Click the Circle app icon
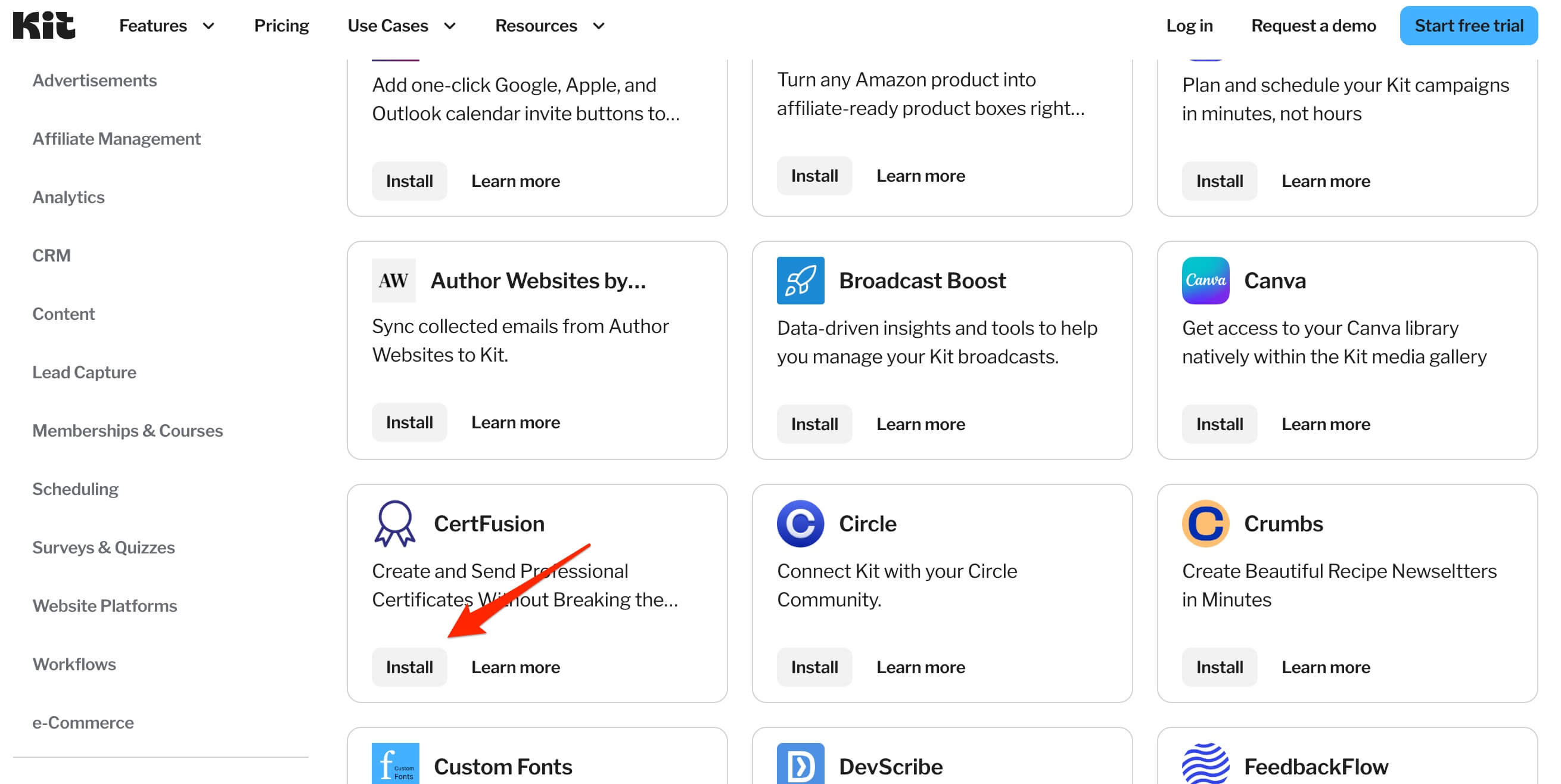The image size is (1561, 784). pos(800,524)
